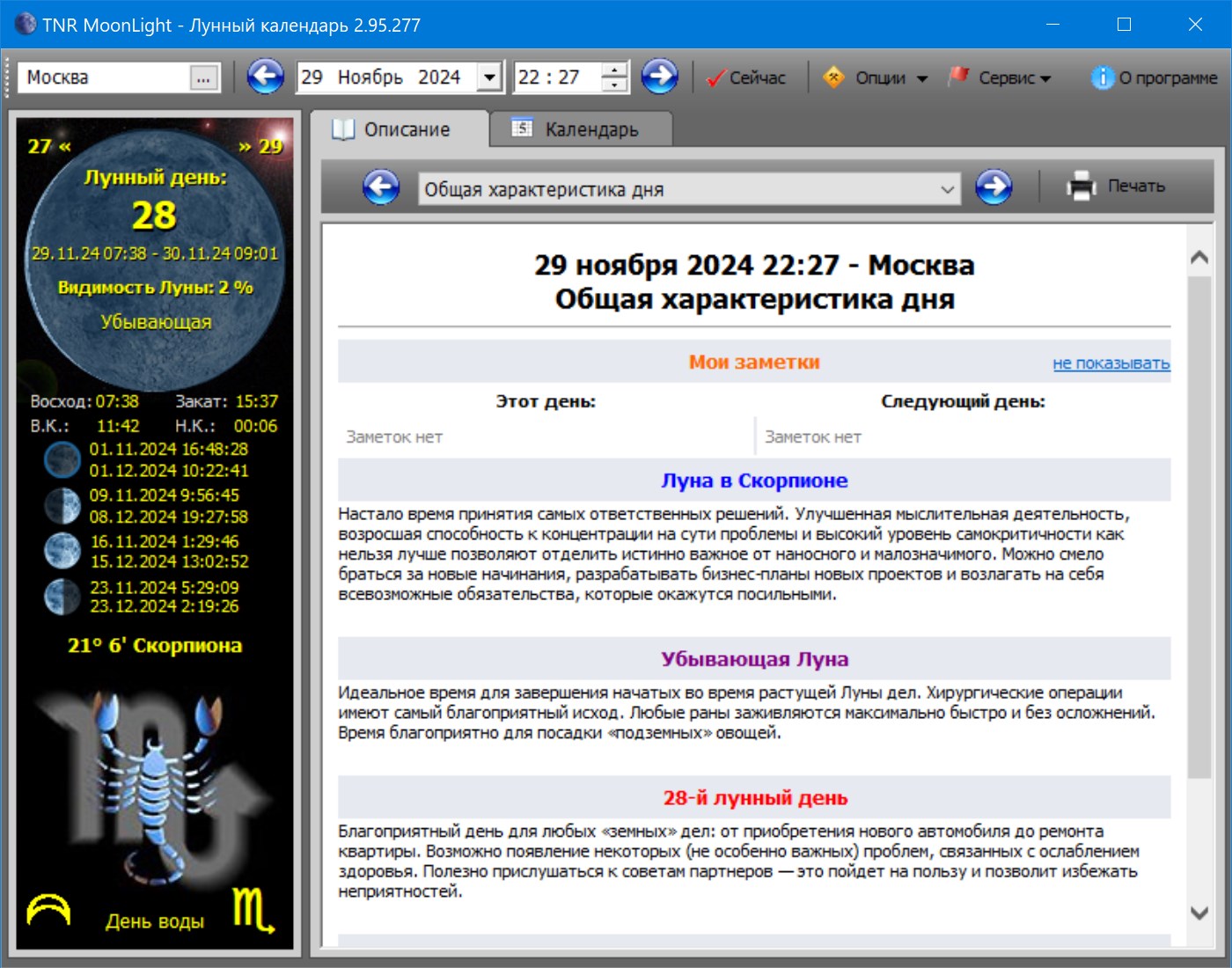Decrease time with the down spinner
This screenshot has width=1232, height=968.
pyautogui.click(x=614, y=84)
